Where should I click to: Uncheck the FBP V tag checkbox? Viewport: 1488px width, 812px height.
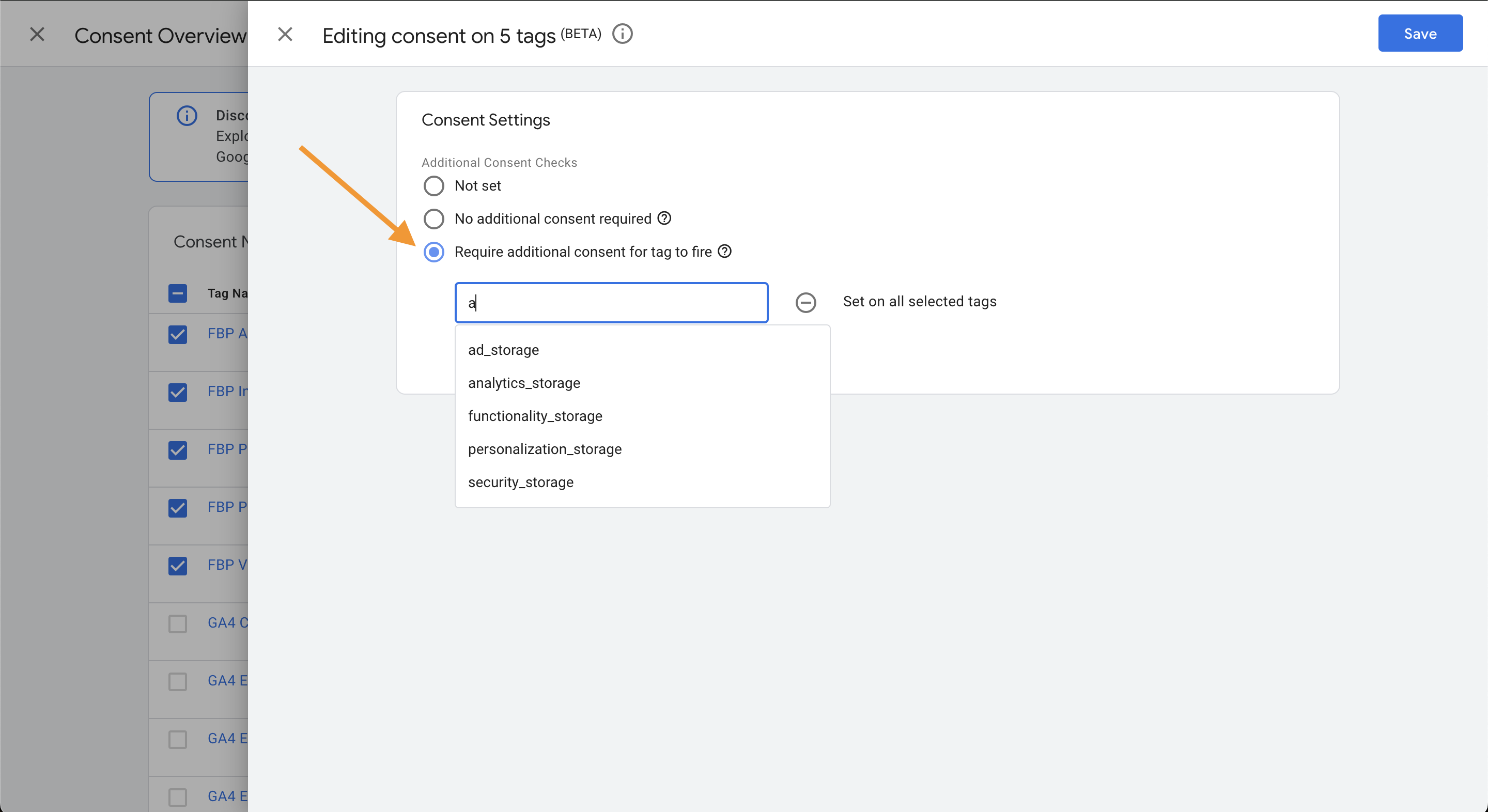177,566
